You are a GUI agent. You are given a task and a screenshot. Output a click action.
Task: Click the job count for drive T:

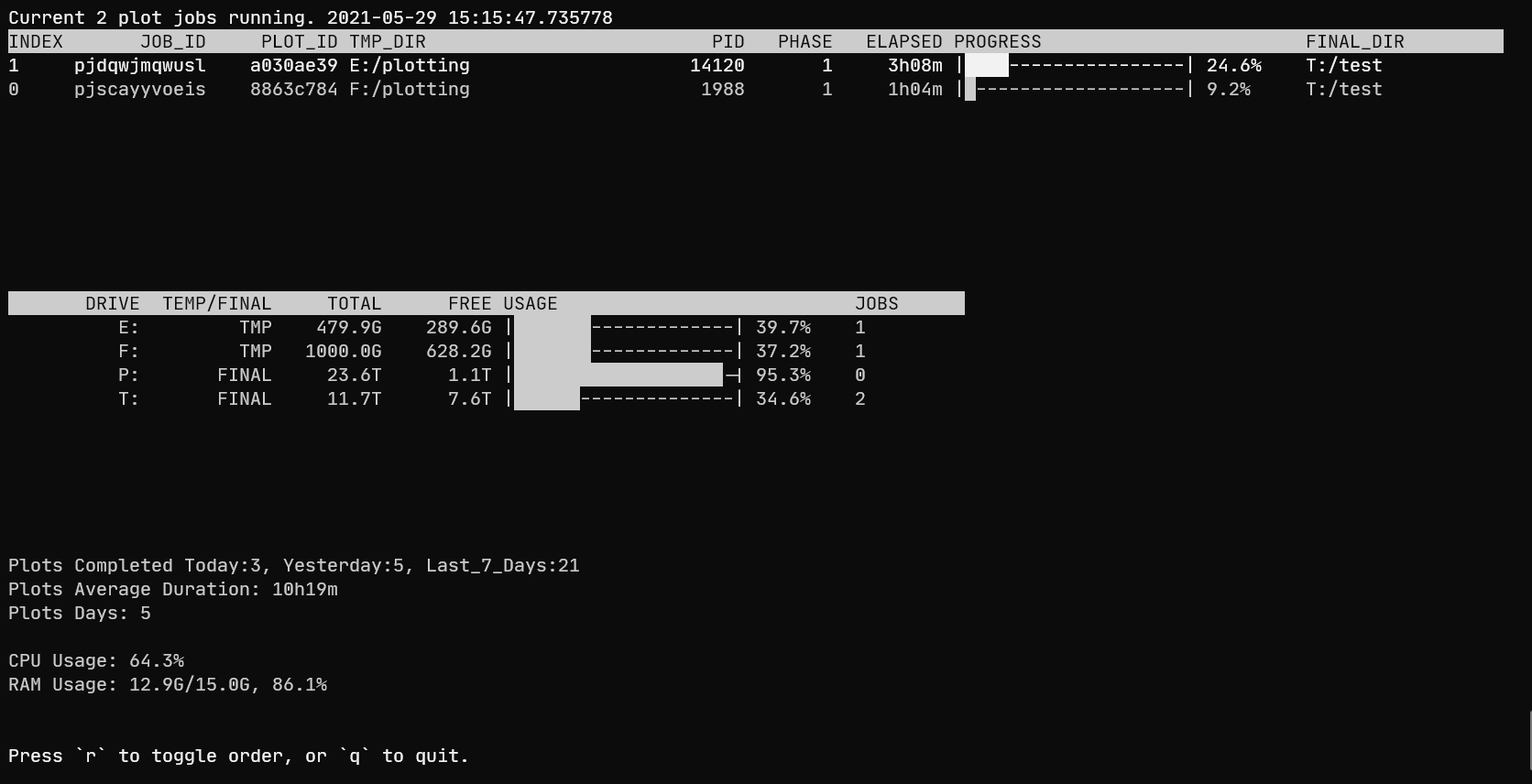tap(860, 398)
